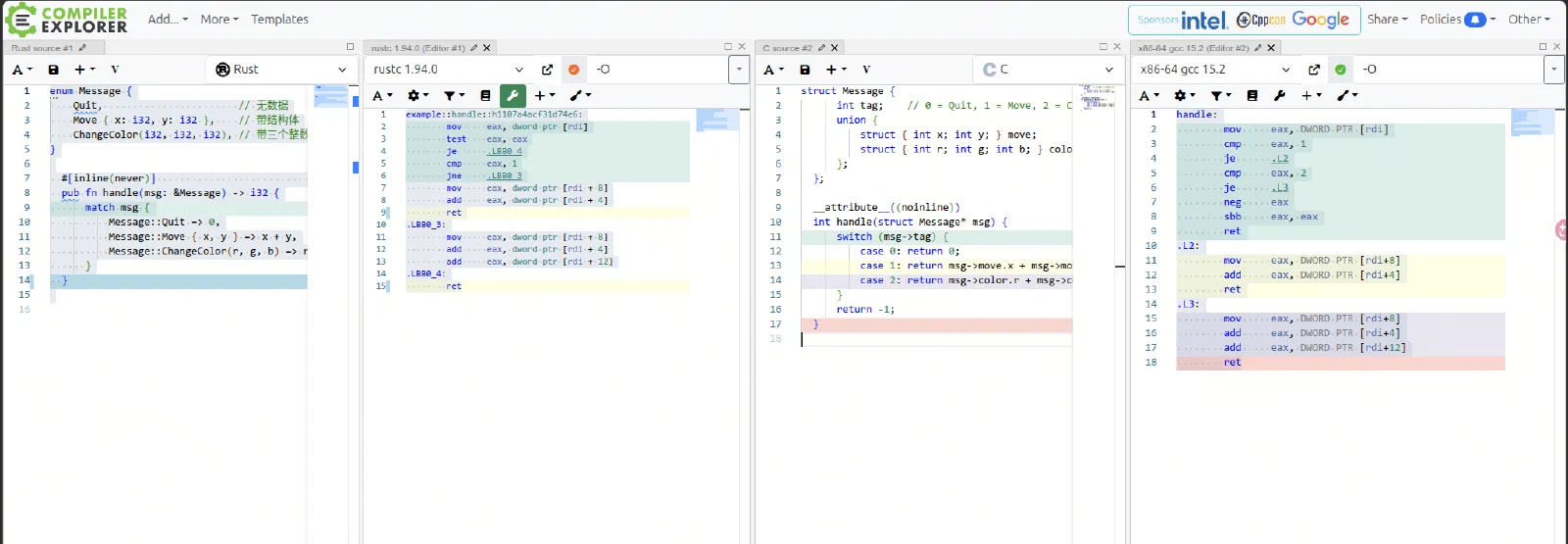
Task: Open font size menu in gcc output pane
Action: coord(1150,95)
